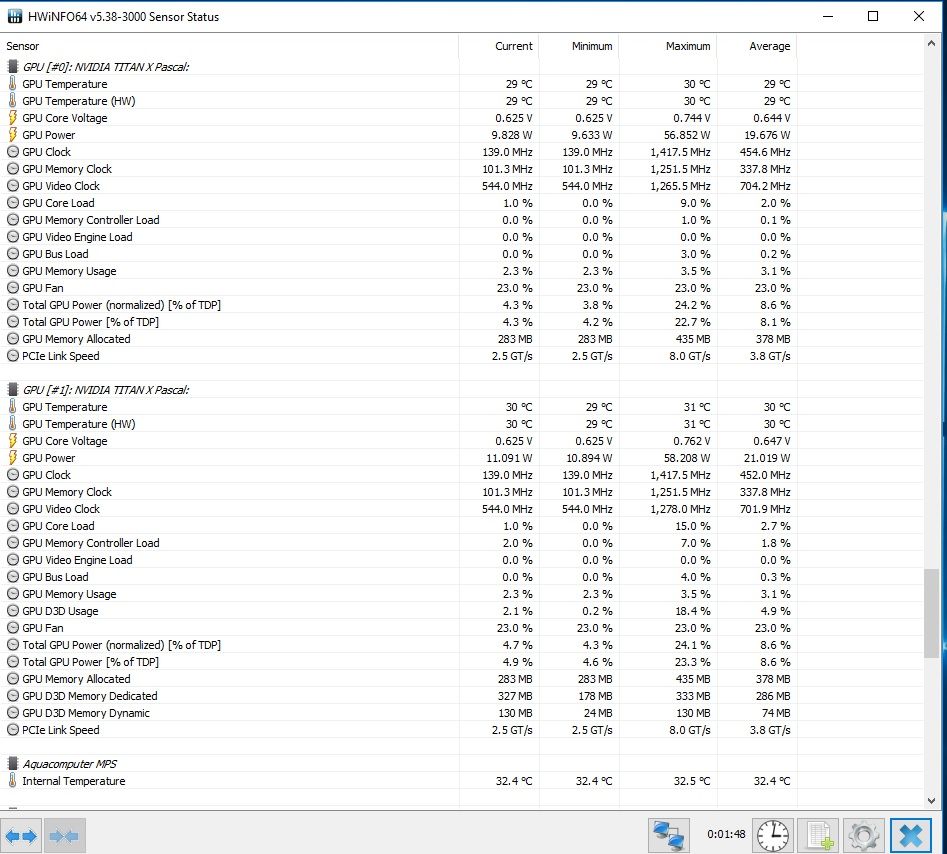The height and width of the screenshot is (854, 947).
Task: Select the GPU D3D Usage row label
Action: pos(60,611)
